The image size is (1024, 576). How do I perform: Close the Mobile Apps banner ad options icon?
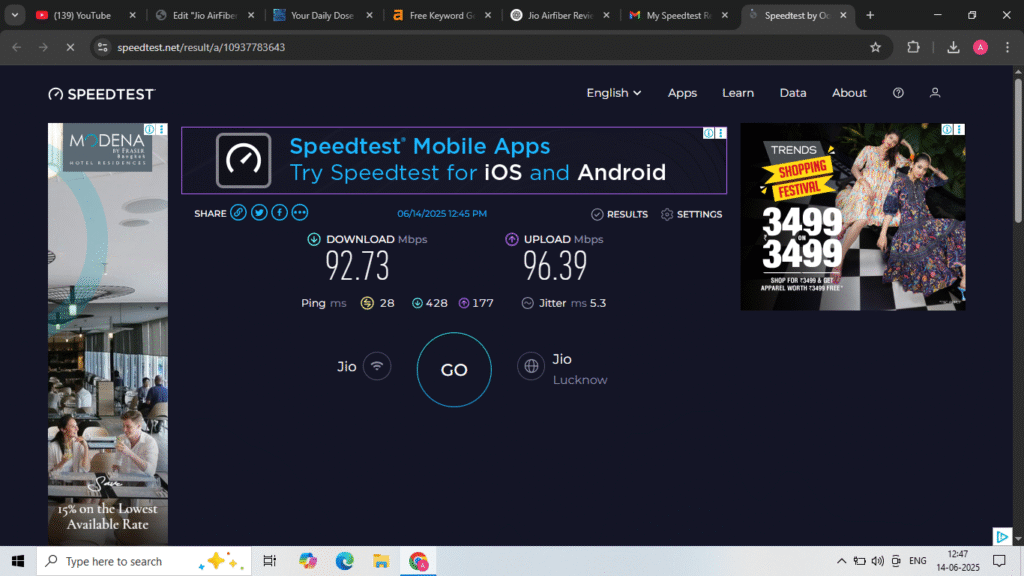click(x=721, y=133)
